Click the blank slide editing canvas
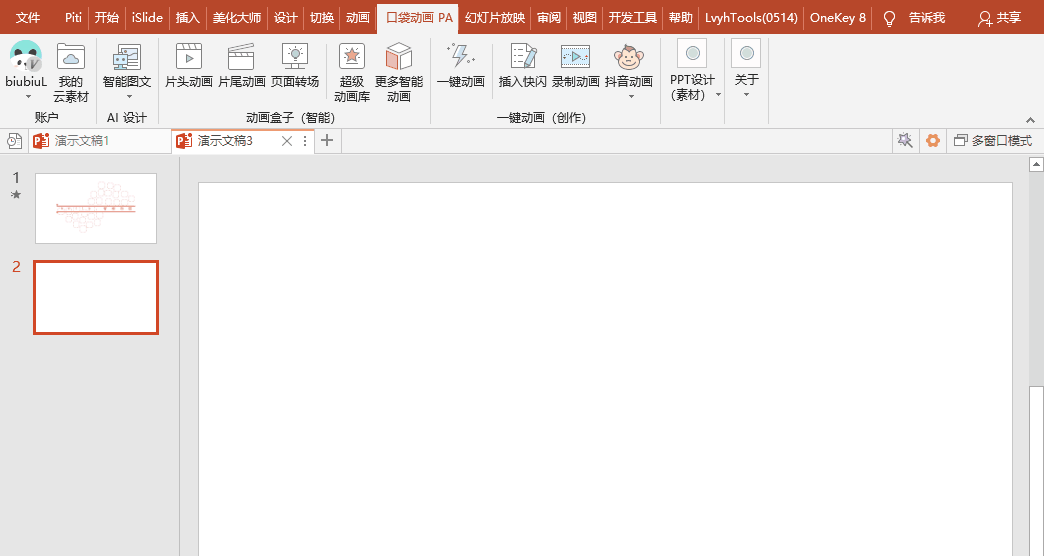 (x=605, y=369)
